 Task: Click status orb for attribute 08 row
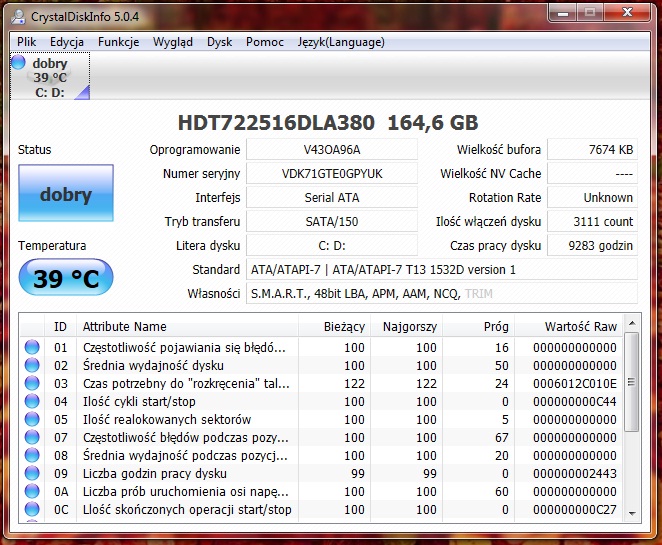tap(32, 455)
